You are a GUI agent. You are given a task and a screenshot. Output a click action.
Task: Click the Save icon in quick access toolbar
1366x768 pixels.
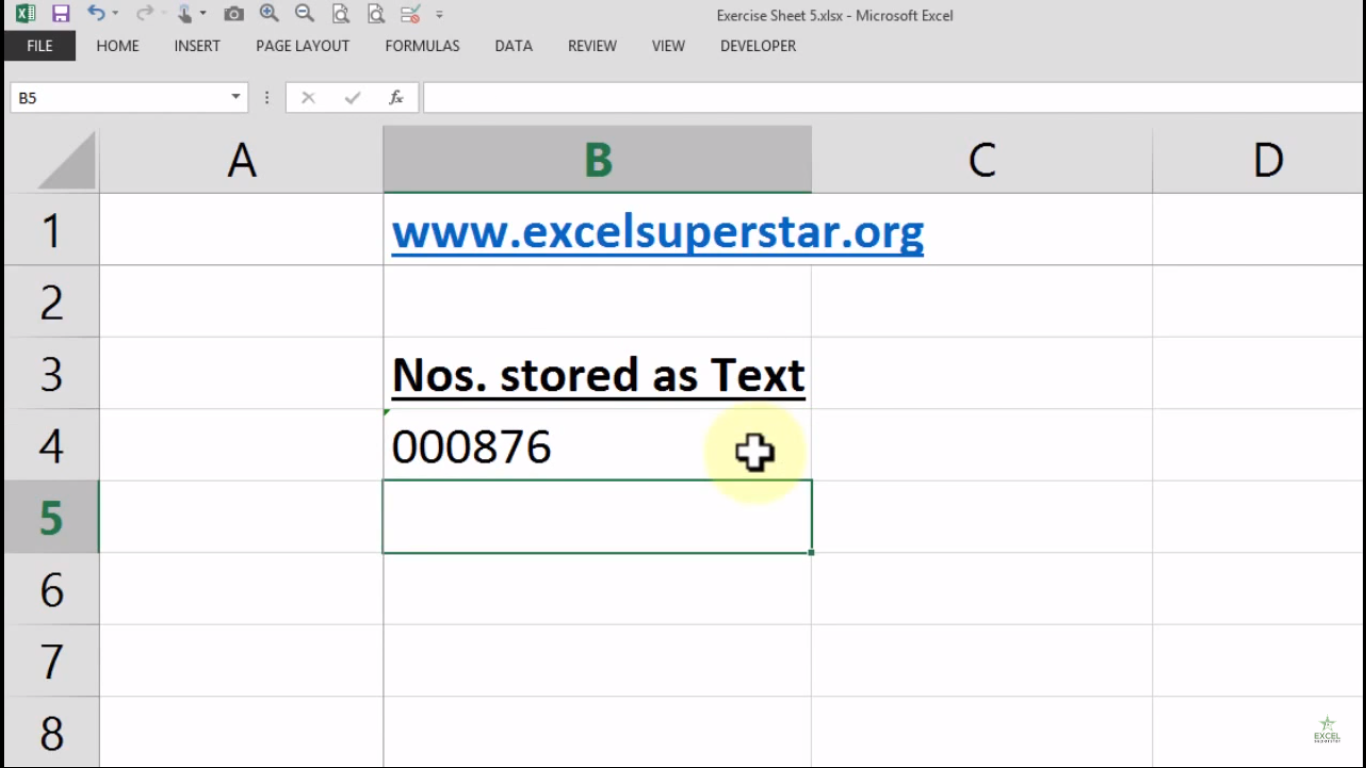coord(60,14)
